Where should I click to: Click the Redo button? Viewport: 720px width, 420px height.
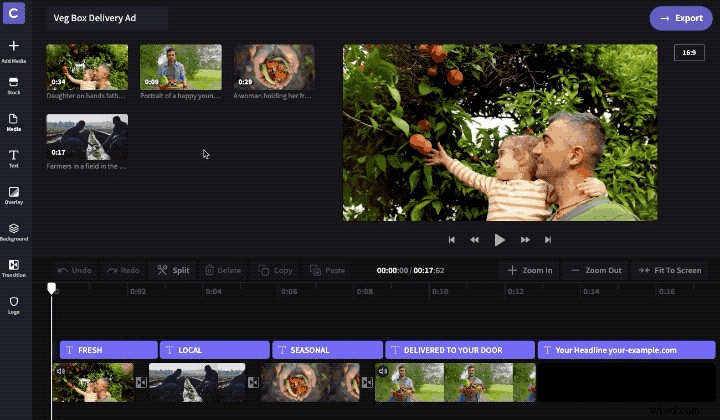123,270
